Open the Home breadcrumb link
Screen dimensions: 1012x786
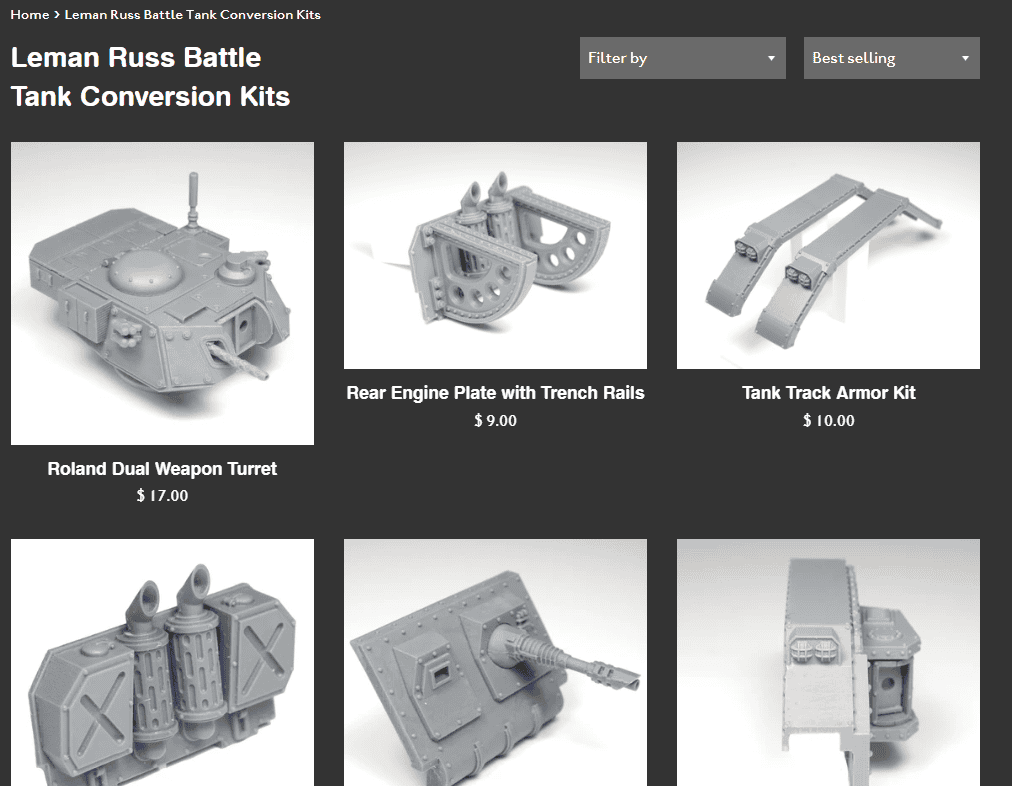click(x=30, y=14)
